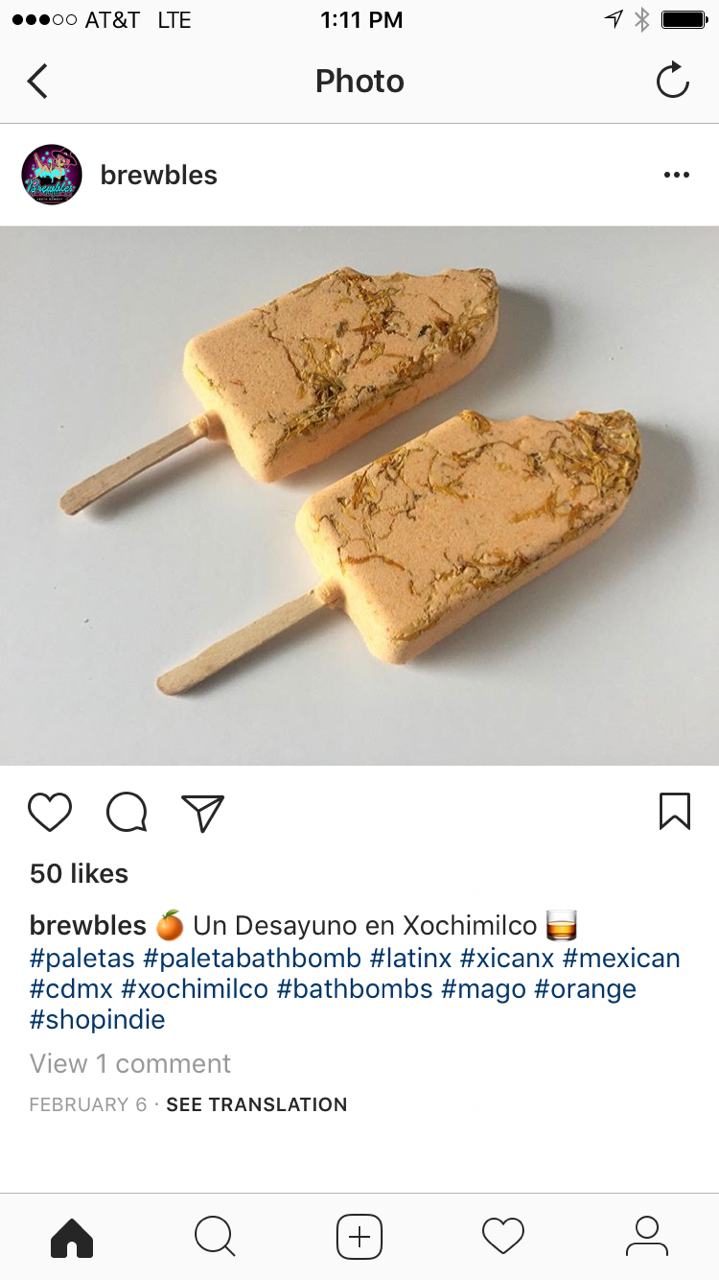
Task: Tap the paleta bath bomb photo
Action: pyautogui.click(x=359, y=496)
